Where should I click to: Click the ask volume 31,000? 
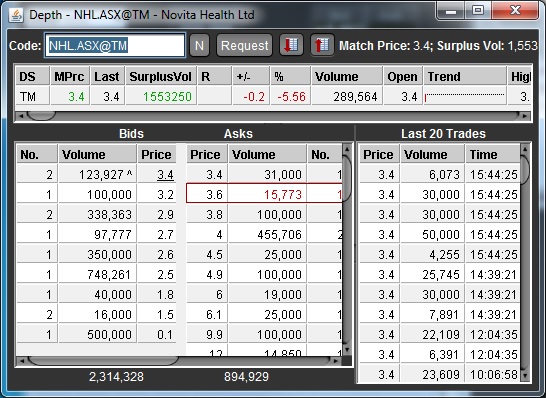tap(267, 174)
